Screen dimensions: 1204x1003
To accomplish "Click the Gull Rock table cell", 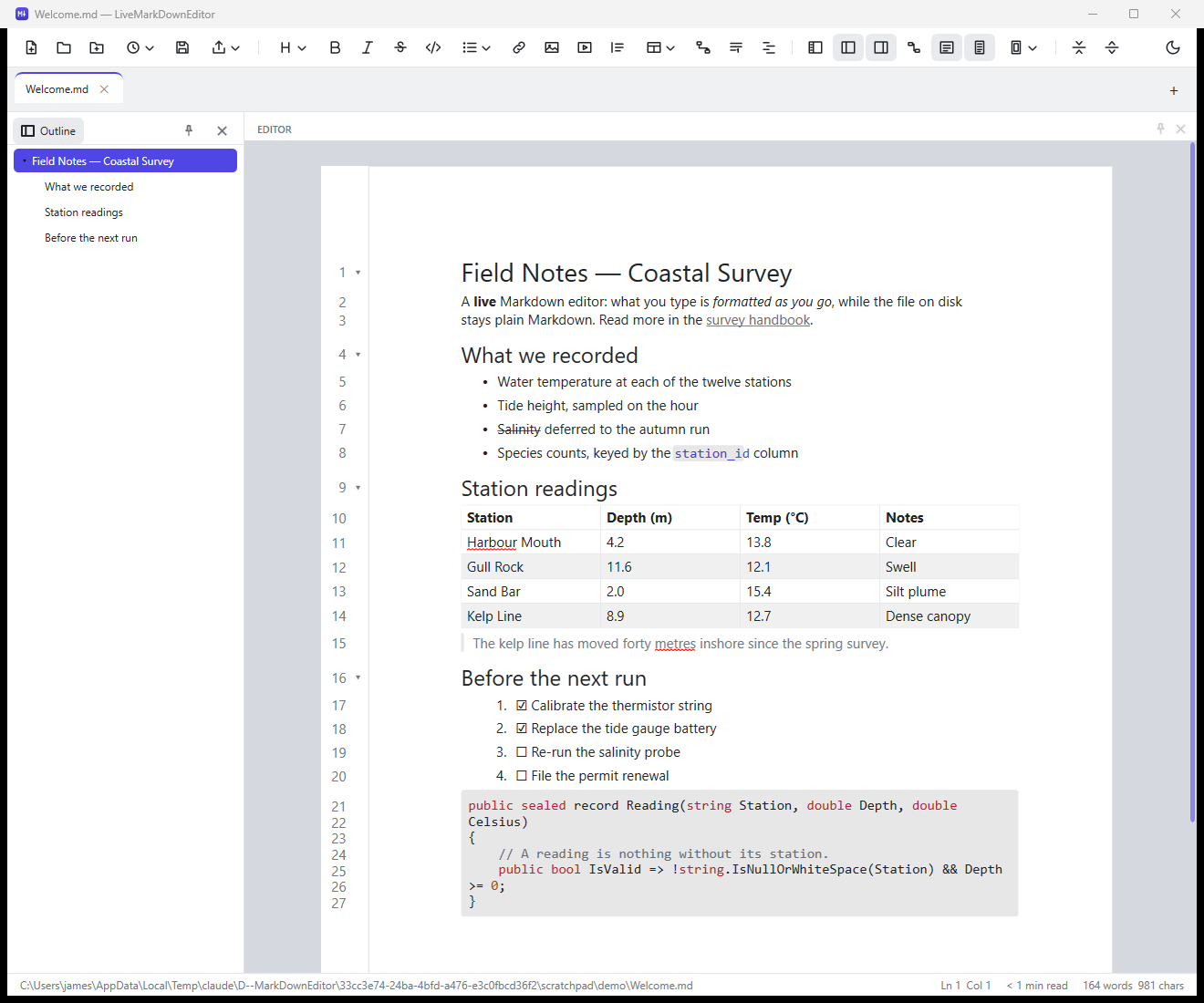I will click(x=531, y=567).
